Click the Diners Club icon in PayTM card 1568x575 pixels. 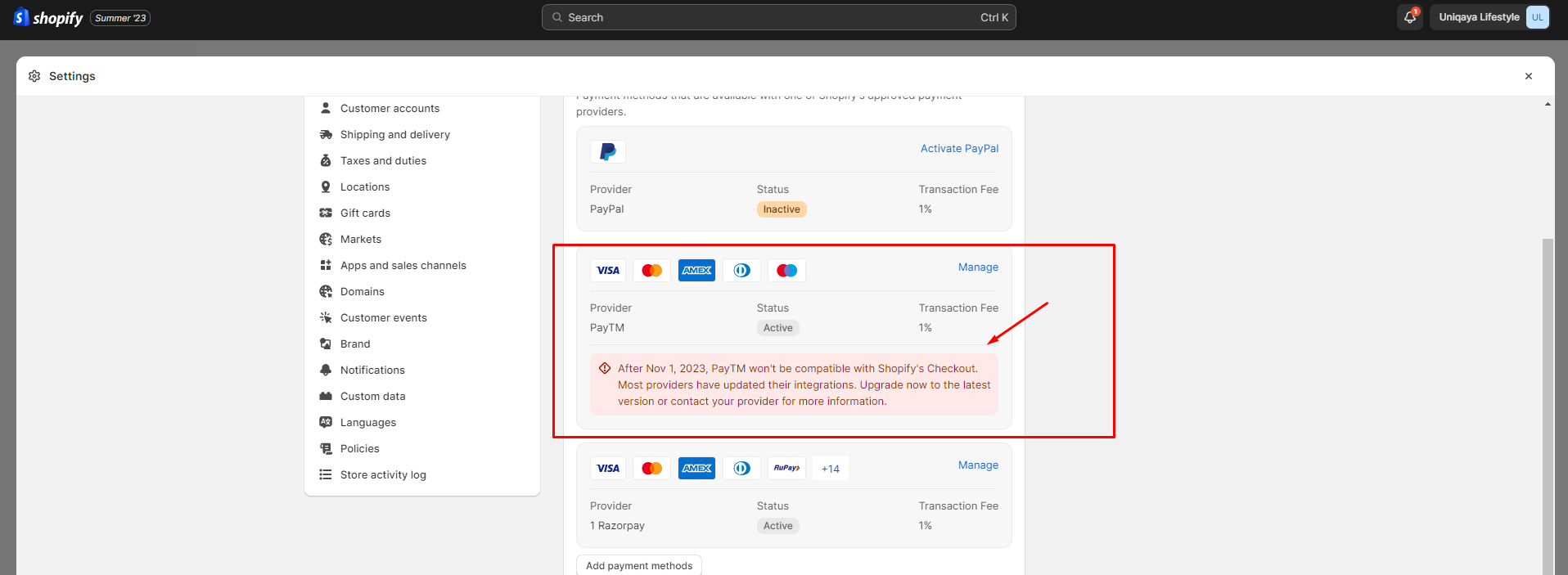(741, 270)
